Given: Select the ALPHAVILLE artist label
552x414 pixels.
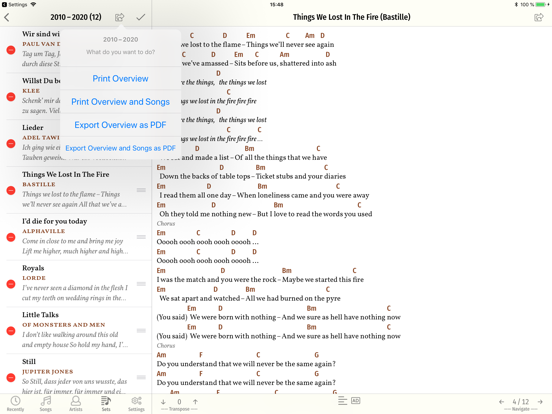Looking at the screenshot, I should 44,231.
